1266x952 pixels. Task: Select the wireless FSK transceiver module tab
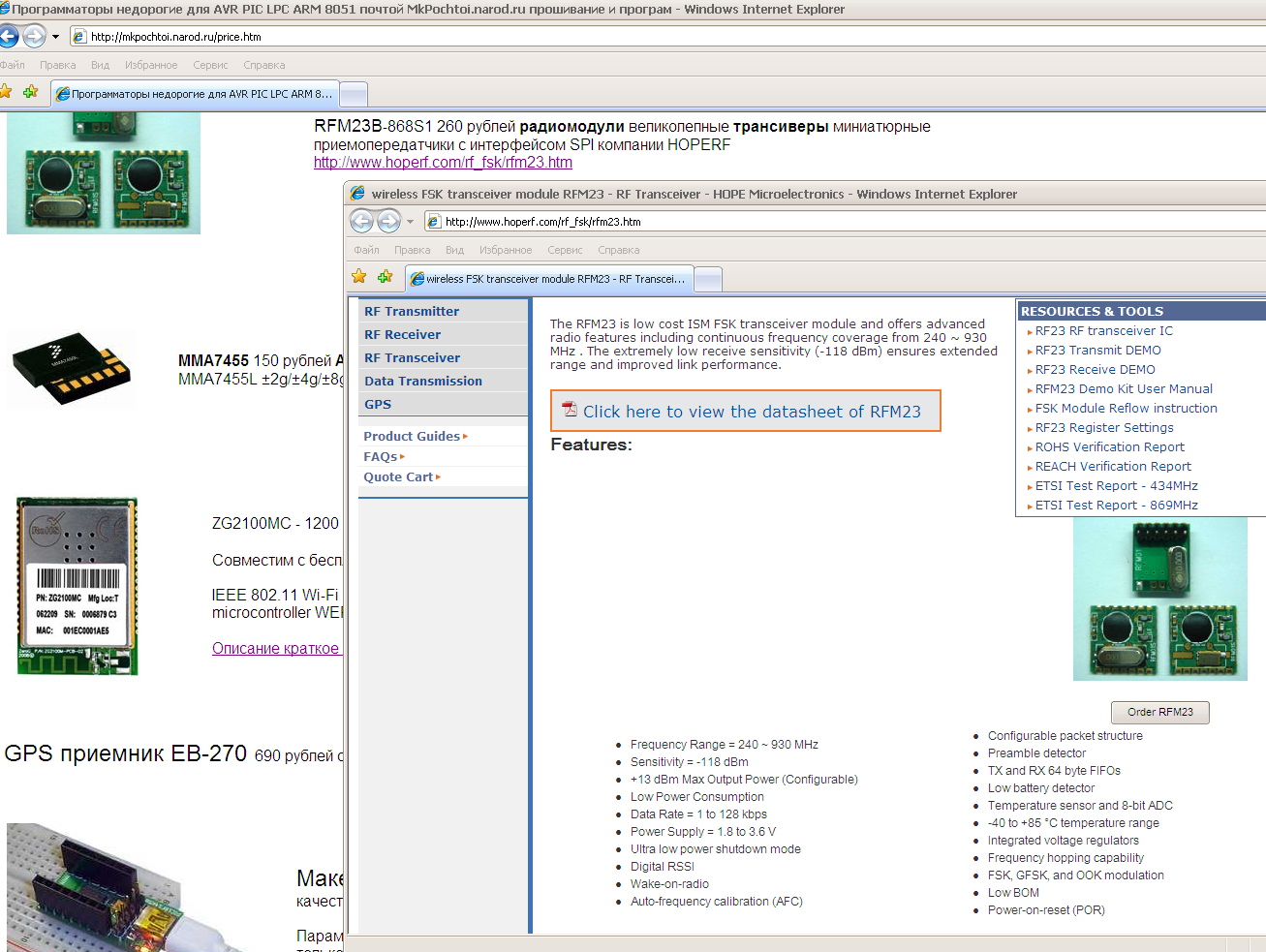click(549, 279)
